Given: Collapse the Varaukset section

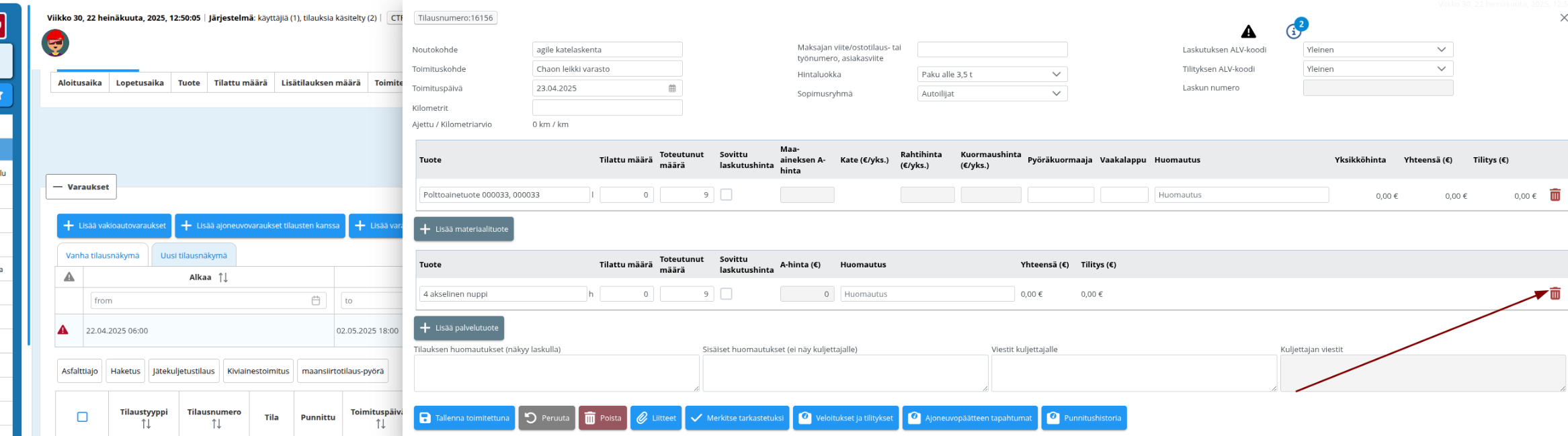Looking at the screenshot, I should 81,187.
